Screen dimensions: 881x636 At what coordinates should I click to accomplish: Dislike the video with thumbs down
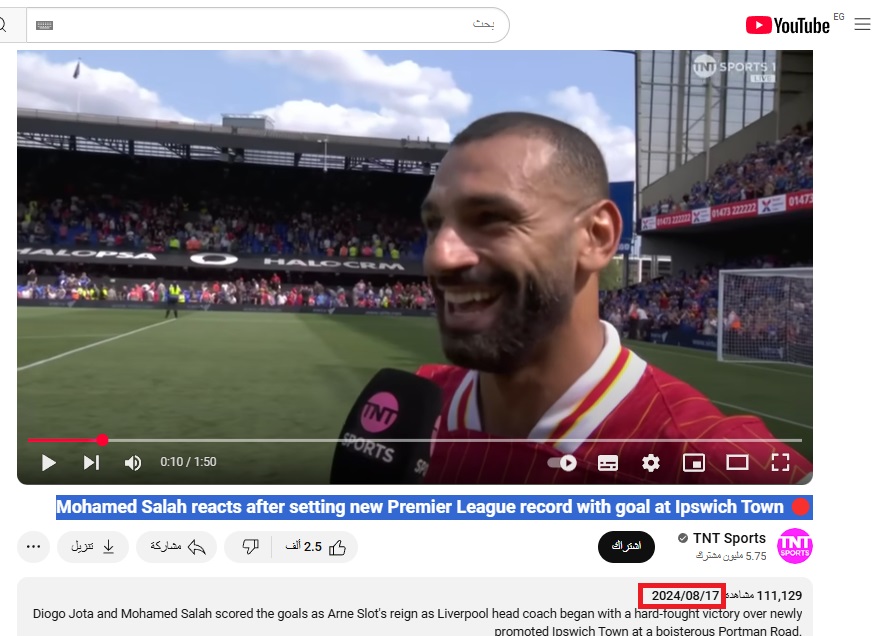pyautogui.click(x=249, y=547)
